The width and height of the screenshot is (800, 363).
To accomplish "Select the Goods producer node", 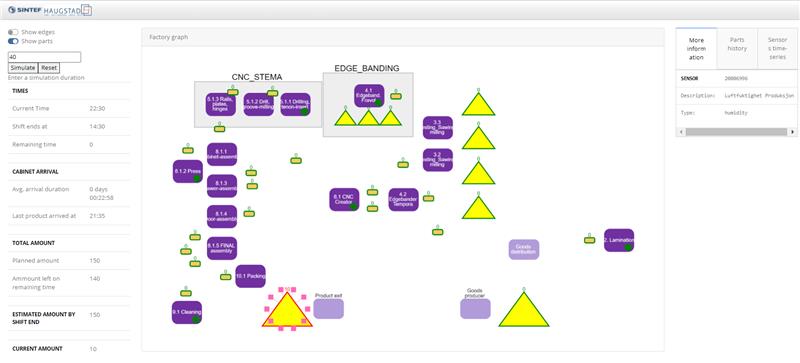I will (x=475, y=309).
